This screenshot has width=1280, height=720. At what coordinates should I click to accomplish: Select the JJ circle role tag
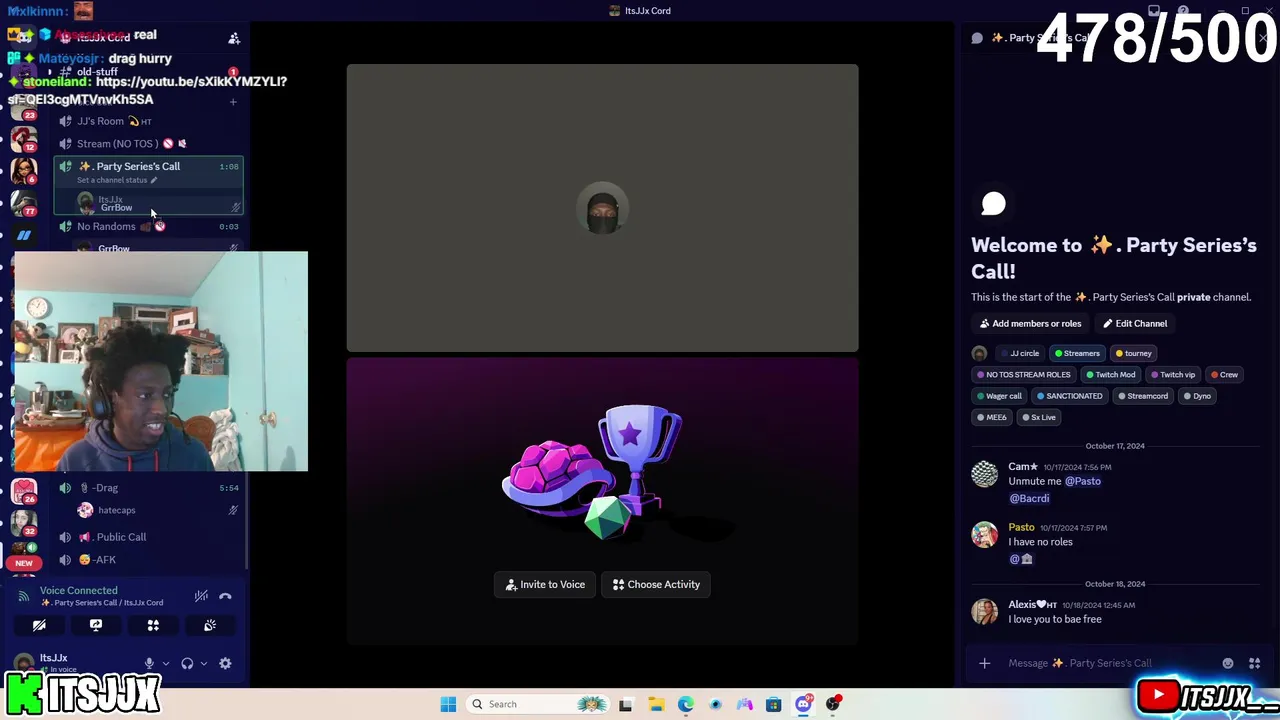[1019, 353]
